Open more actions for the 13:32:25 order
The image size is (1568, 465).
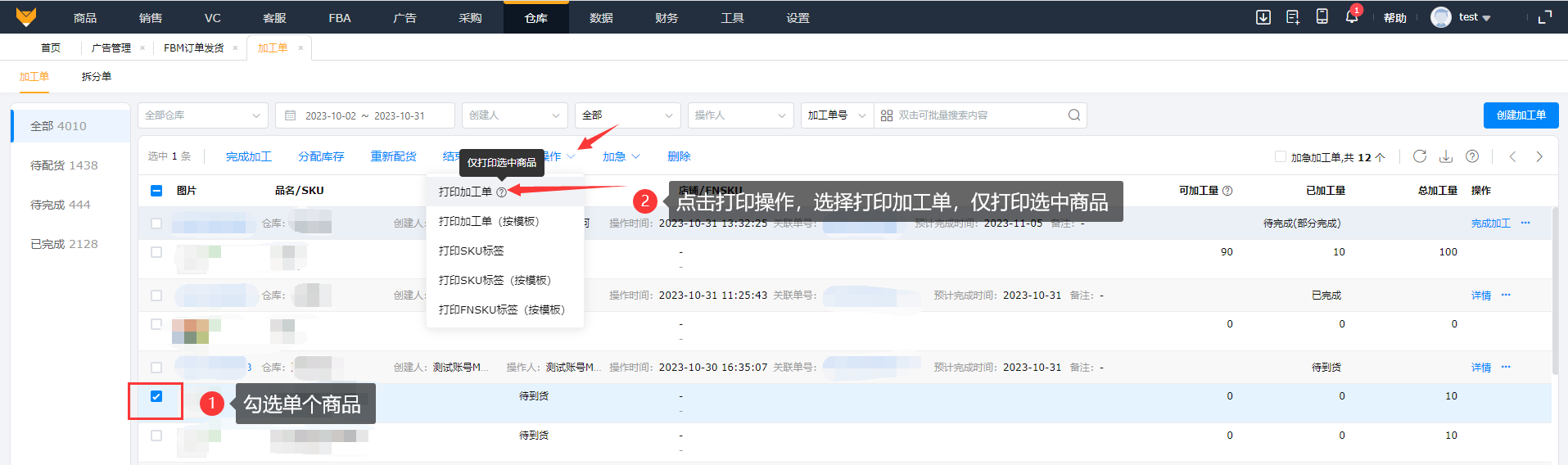tap(1525, 223)
